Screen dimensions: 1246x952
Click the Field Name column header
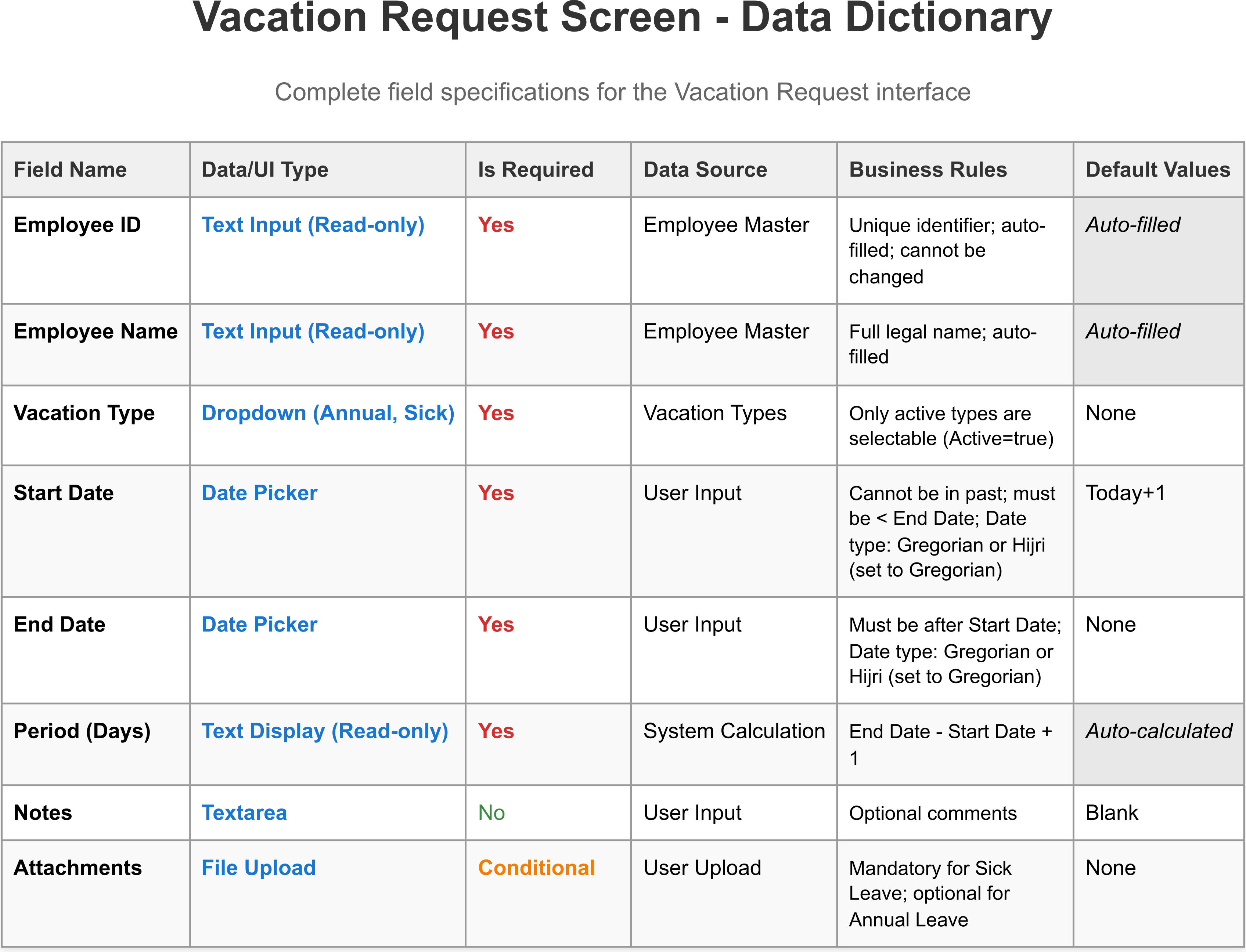[70, 170]
